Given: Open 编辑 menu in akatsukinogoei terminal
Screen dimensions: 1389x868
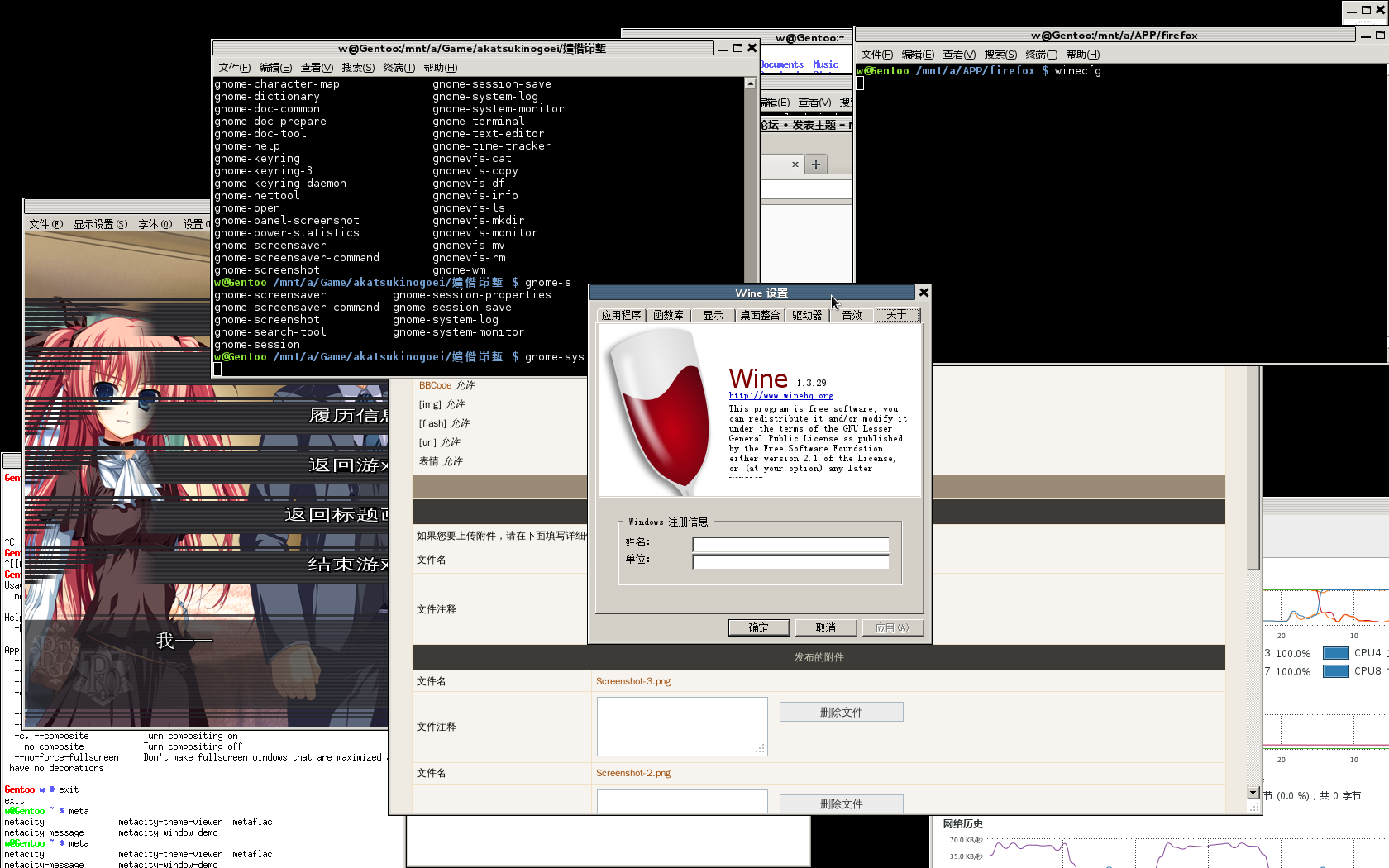Looking at the screenshot, I should [x=275, y=68].
